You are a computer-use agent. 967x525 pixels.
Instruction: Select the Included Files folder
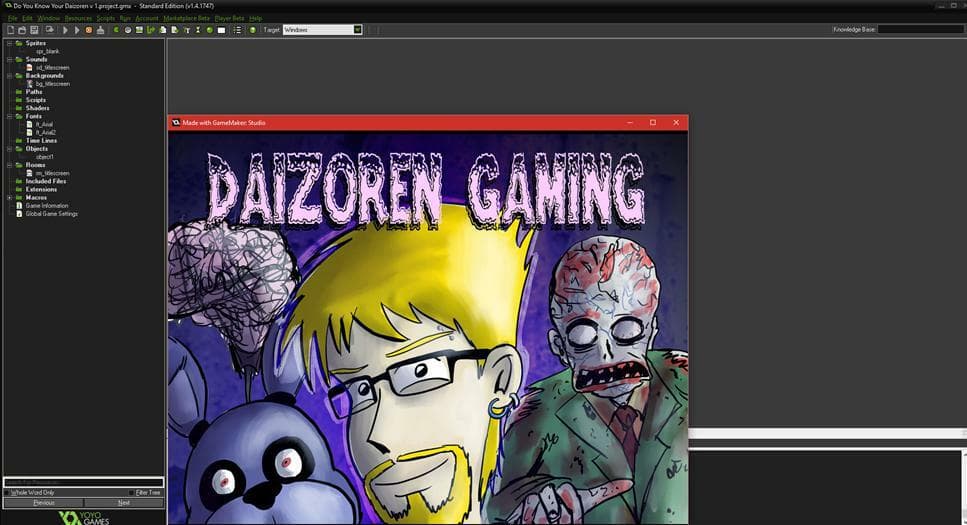[46, 181]
